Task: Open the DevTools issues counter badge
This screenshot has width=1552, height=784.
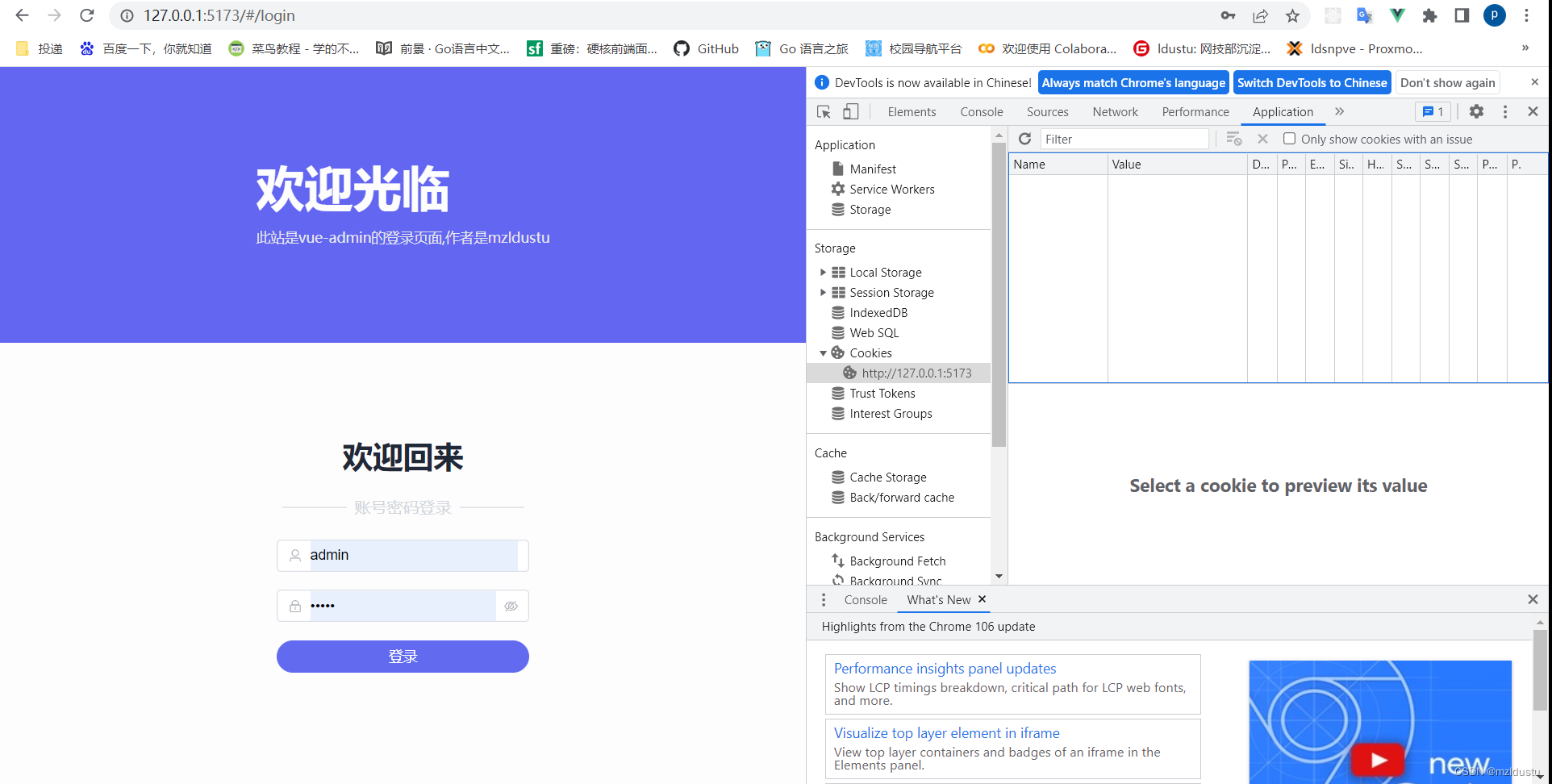Action: click(x=1433, y=112)
